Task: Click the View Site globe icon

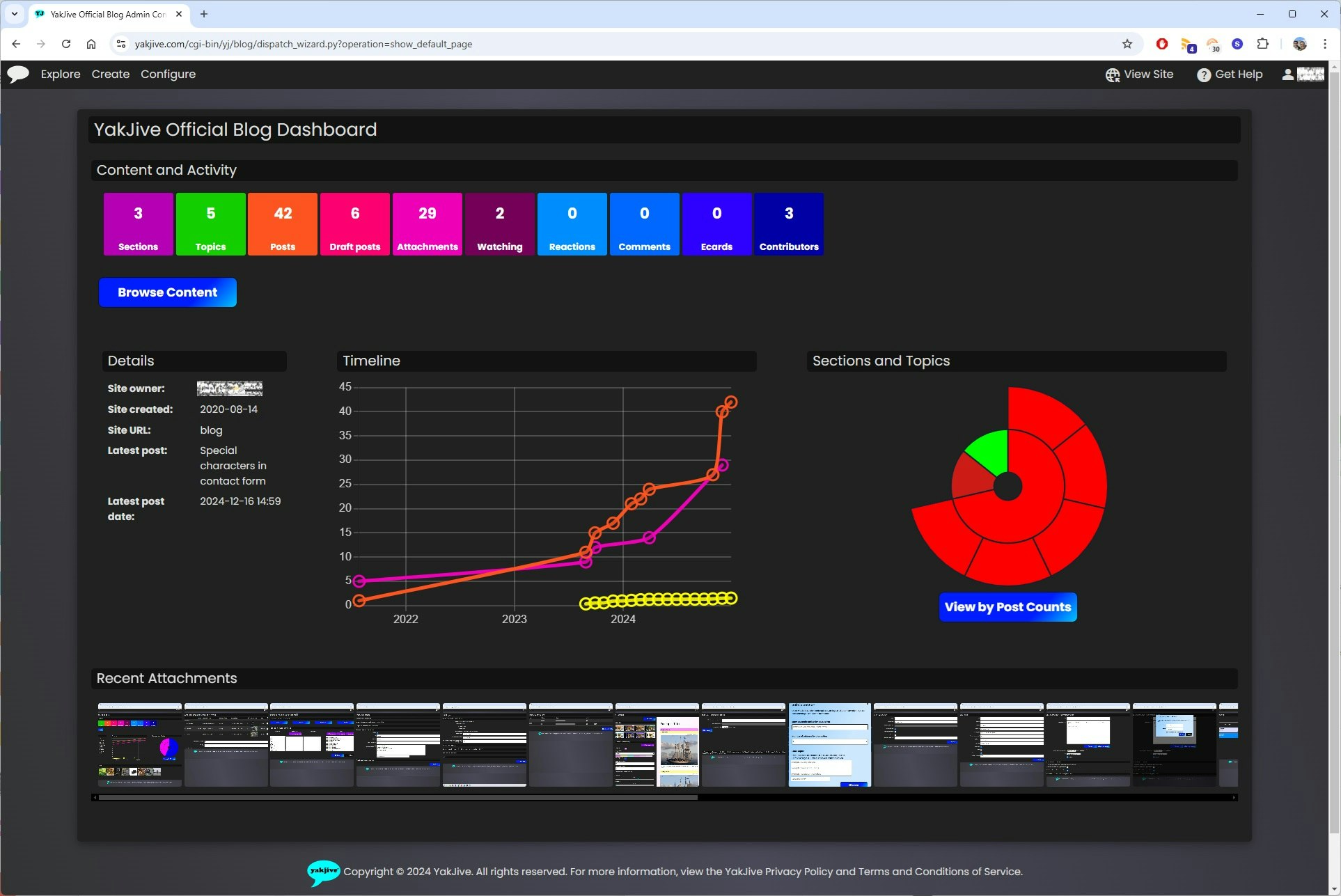Action: click(x=1113, y=74)
